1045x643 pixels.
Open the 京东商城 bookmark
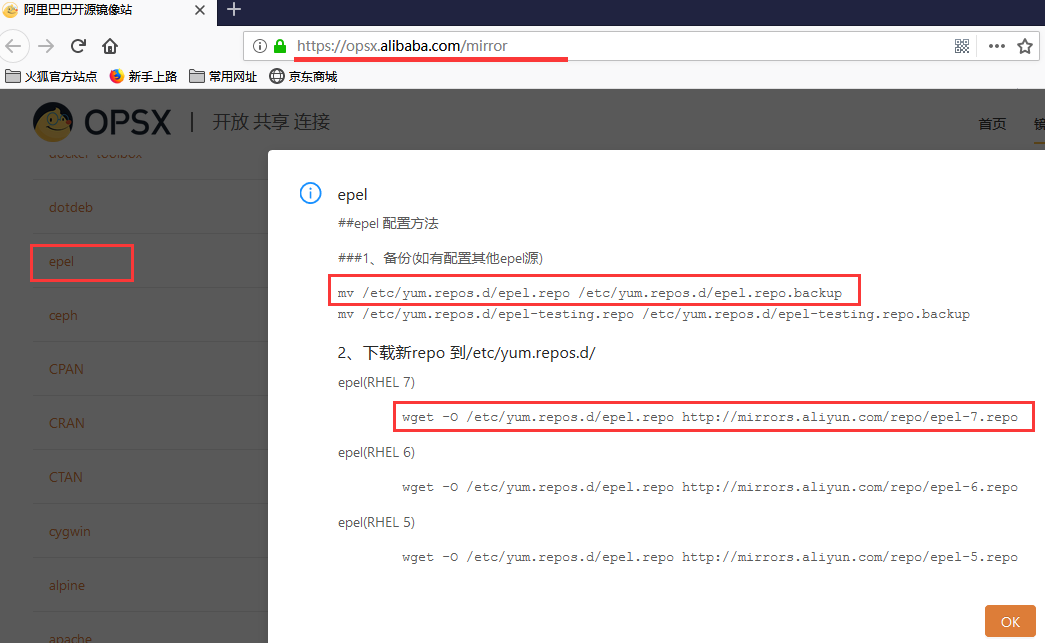(303, 77)
